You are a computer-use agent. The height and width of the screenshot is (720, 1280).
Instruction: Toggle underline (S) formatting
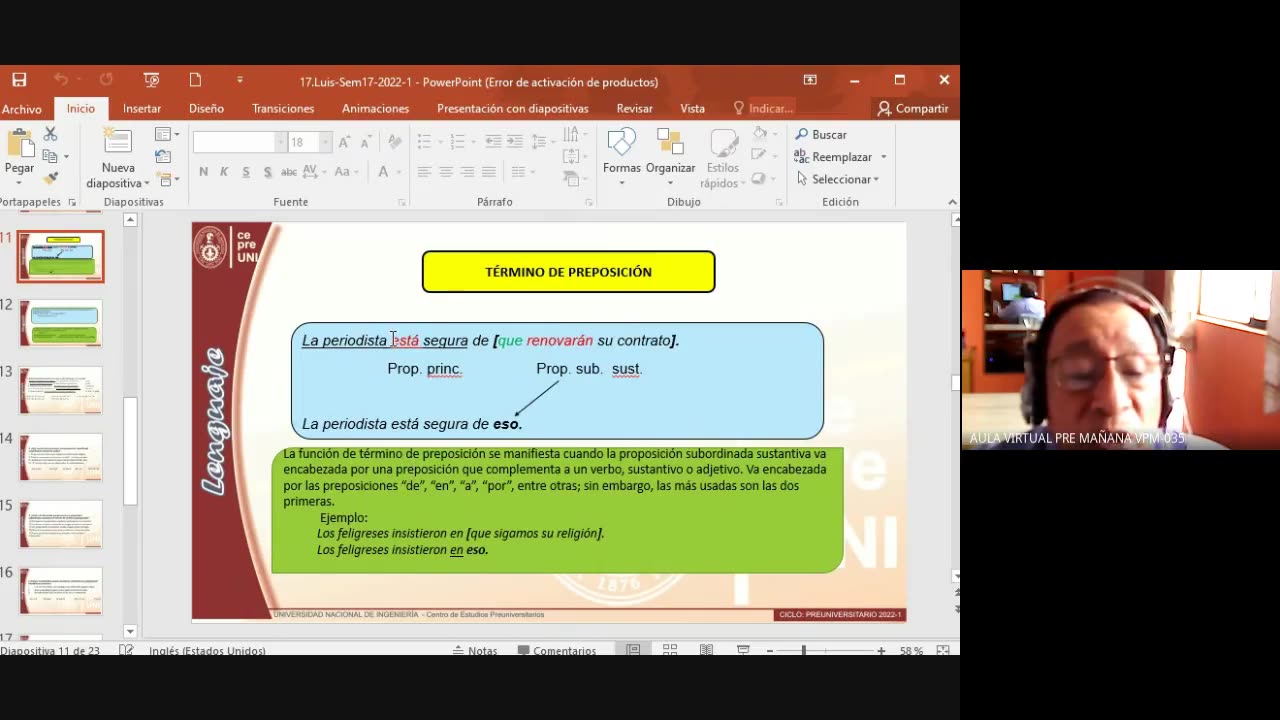pyautogui.click(x=246, y=172)
